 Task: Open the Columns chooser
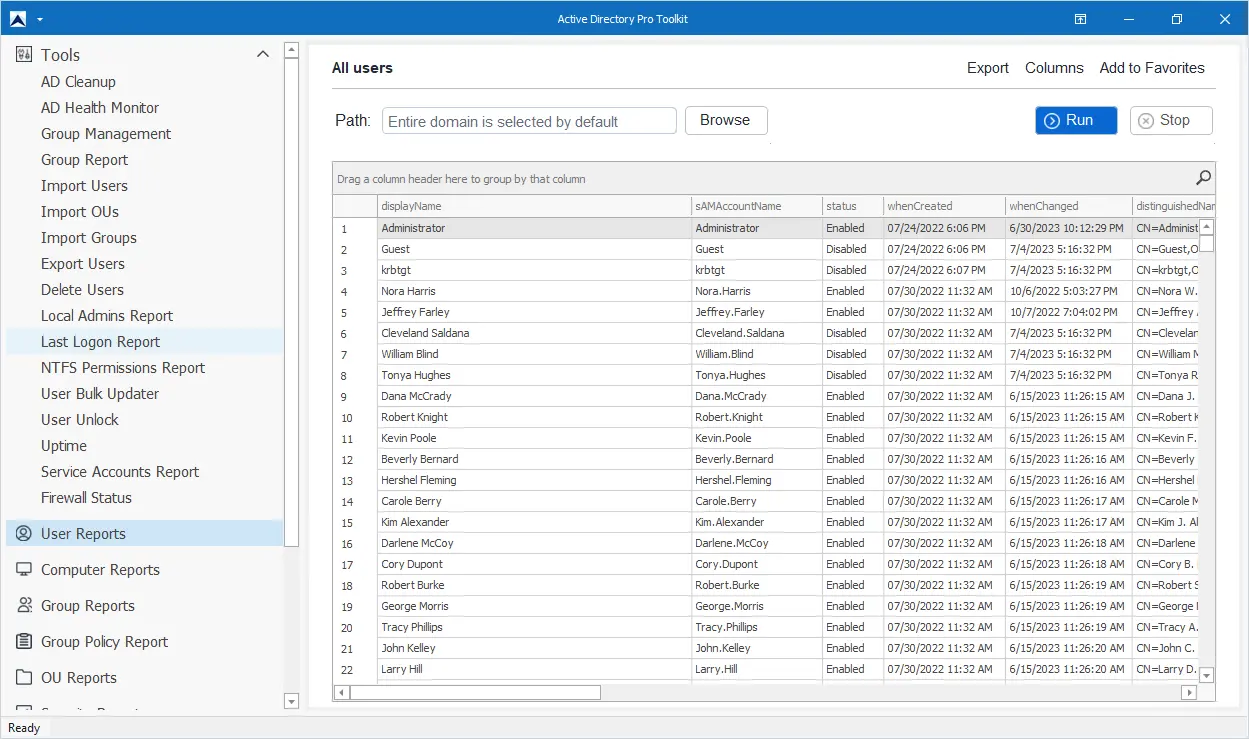(1054, 68)
